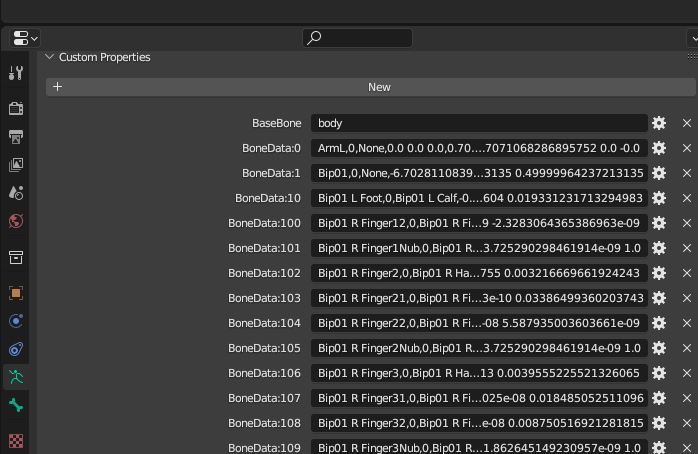This screenshot has width=698, height=454.
Task: Open the Texture properties tab
Action: point(16,441)
